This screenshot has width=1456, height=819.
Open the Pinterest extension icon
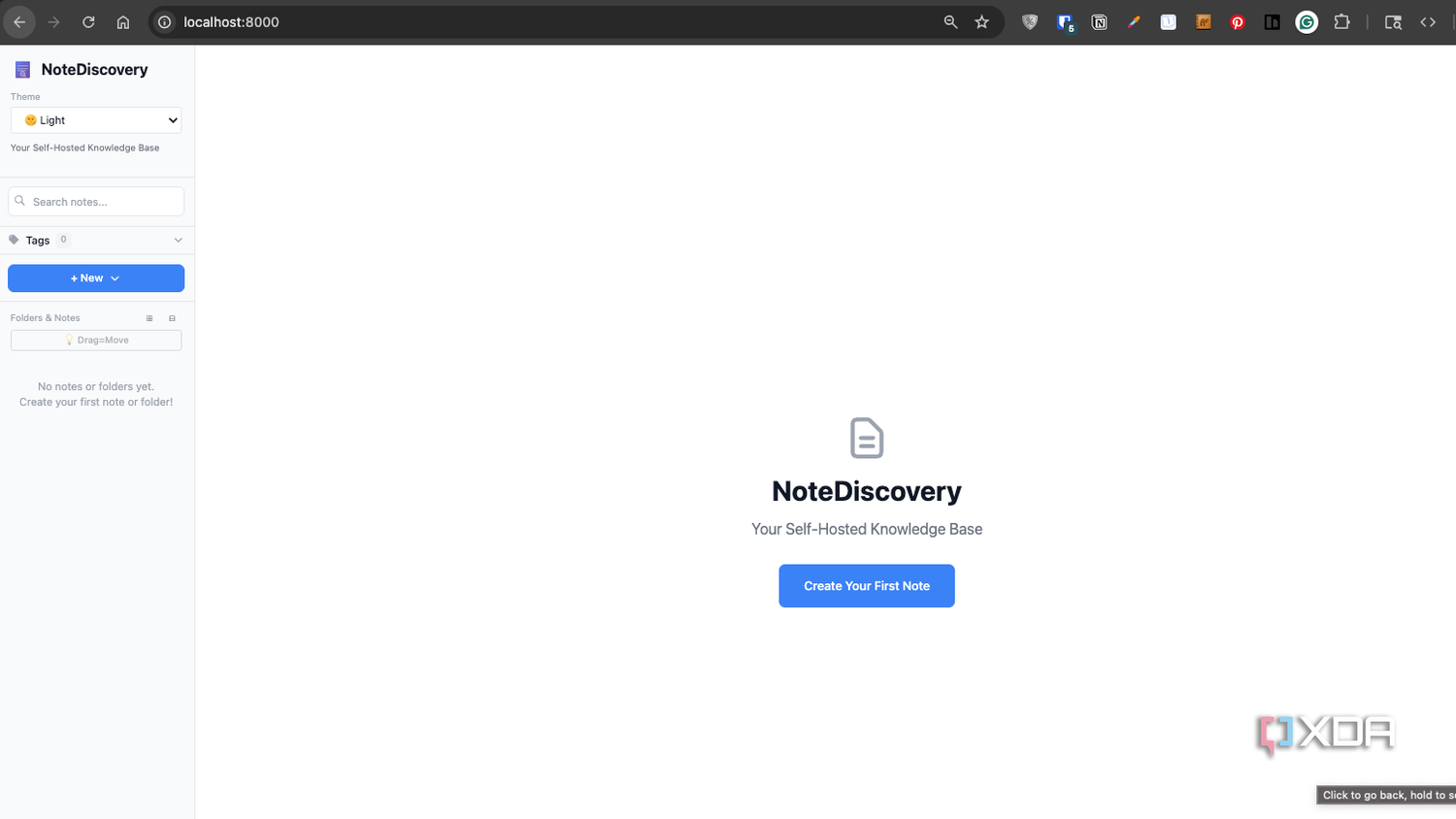(x=1238, y=22)
